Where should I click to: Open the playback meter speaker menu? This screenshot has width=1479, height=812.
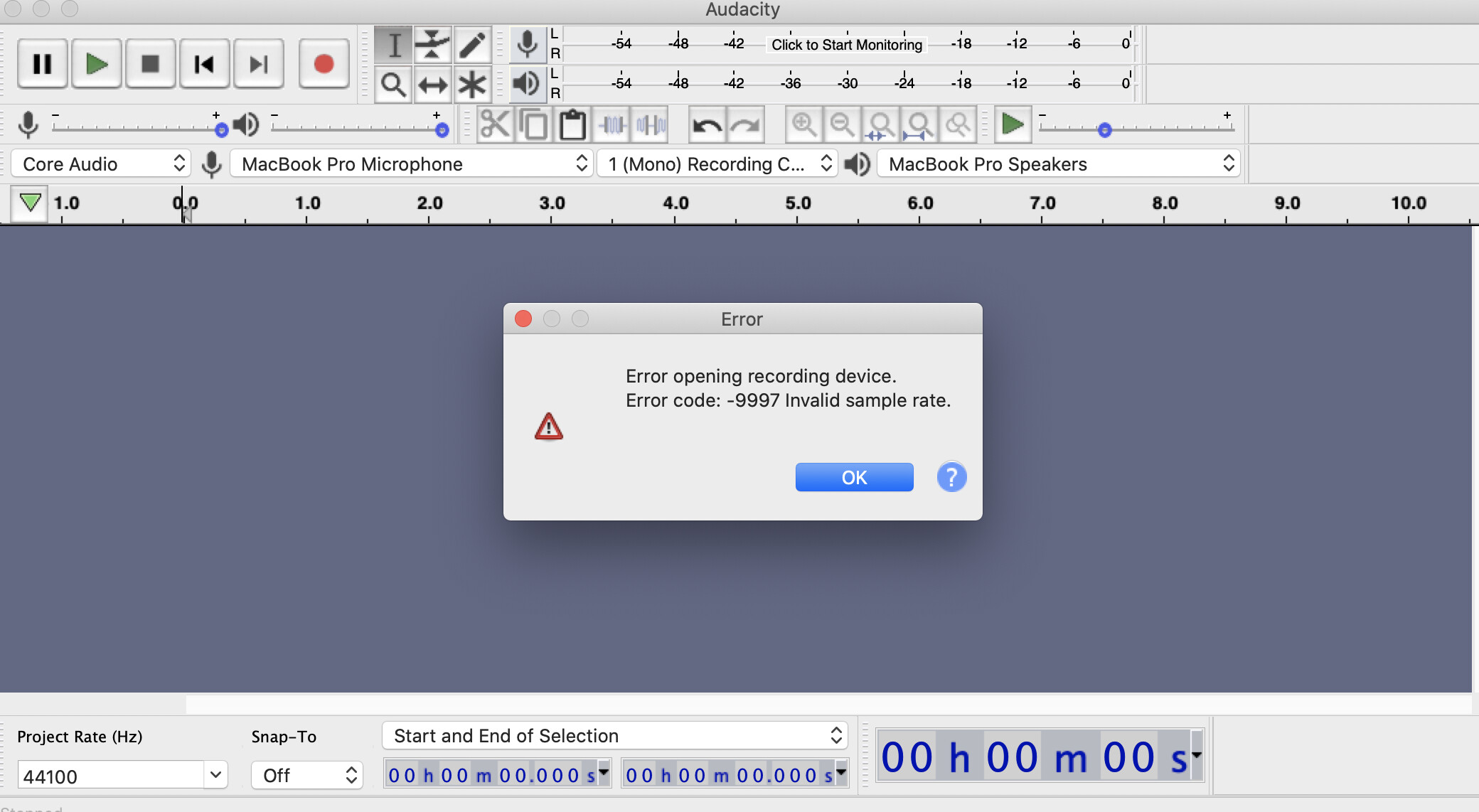click(x=527, y=84)
